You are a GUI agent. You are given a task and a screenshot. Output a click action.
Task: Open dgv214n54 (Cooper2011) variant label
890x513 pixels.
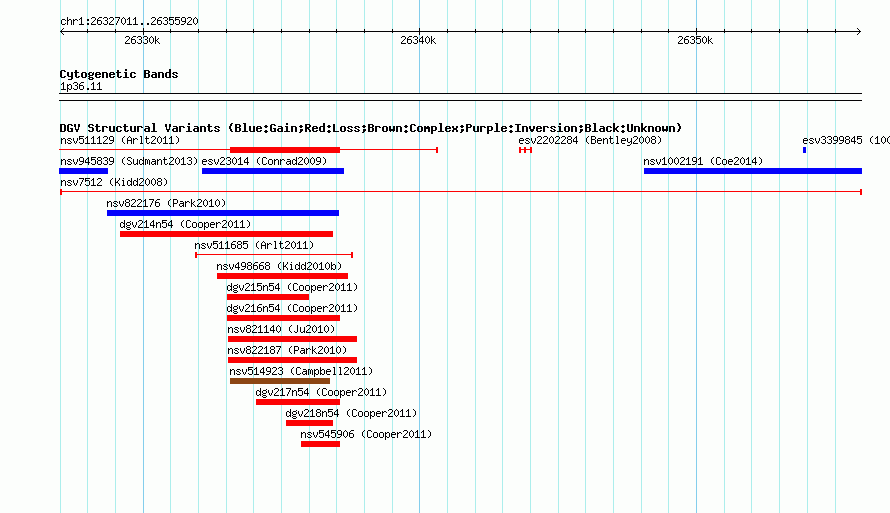pyautogui.click(x=185, y=224)
